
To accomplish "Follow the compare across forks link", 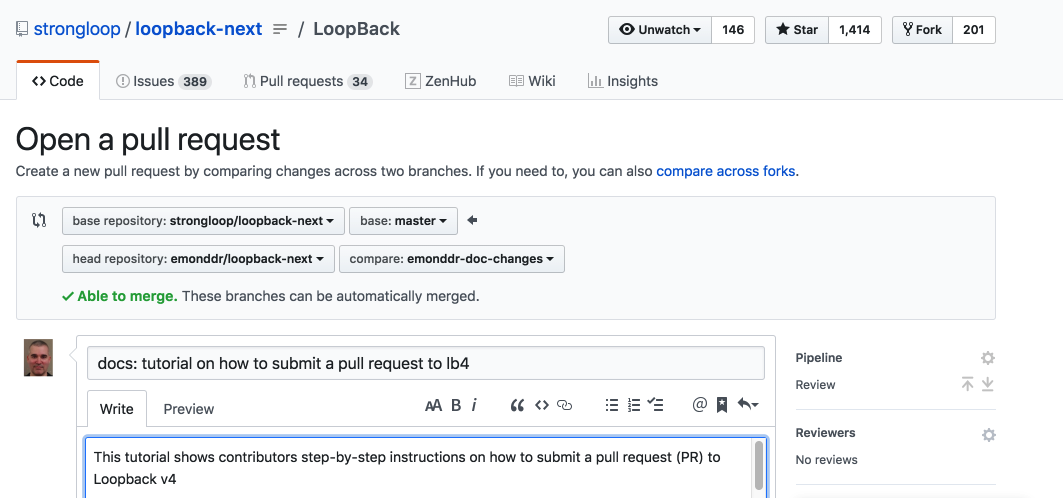I will pyautogui.click(x=726, y=171).
